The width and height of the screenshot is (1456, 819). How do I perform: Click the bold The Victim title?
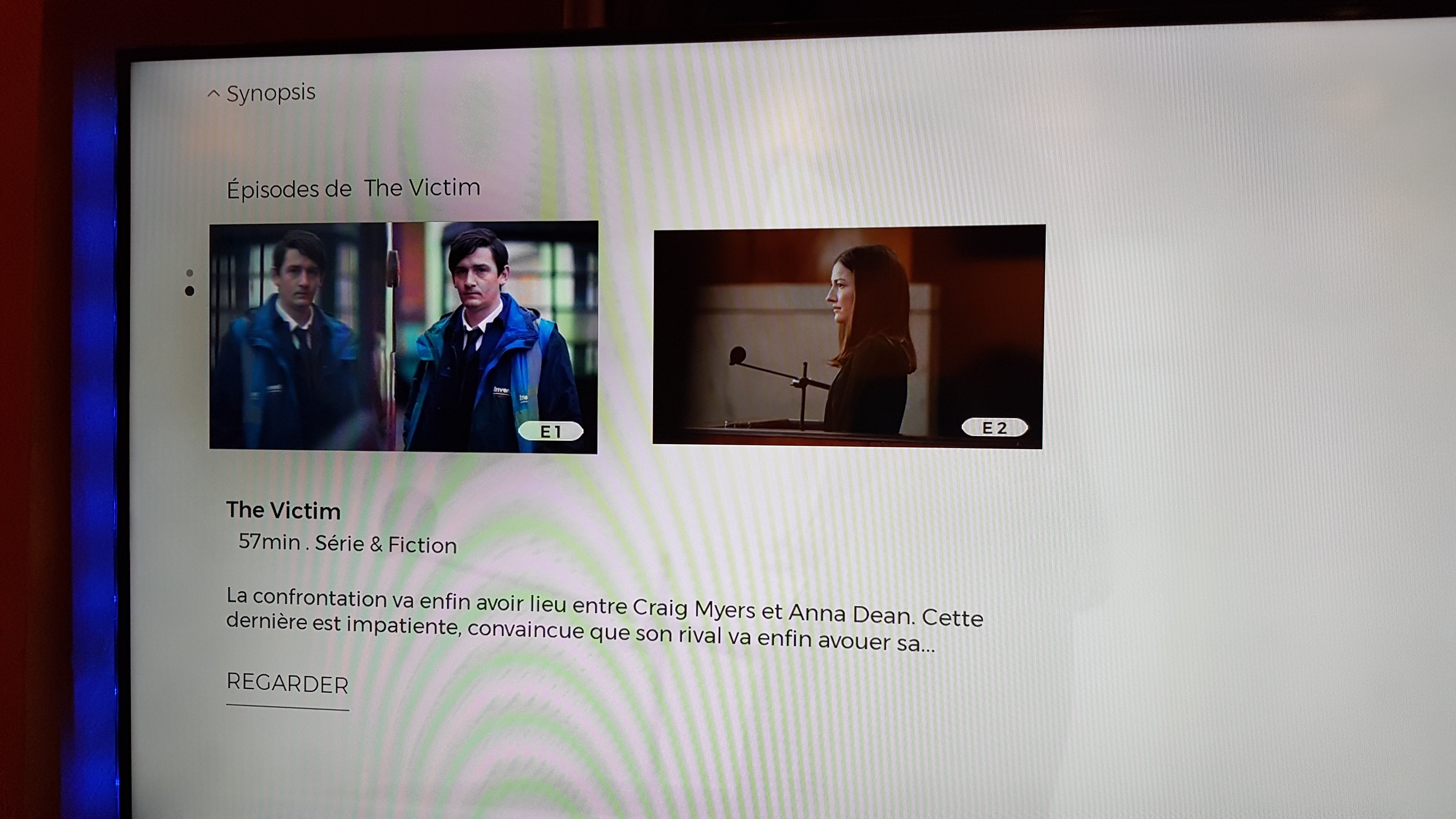pyautogui.click(x=283, y=510)
